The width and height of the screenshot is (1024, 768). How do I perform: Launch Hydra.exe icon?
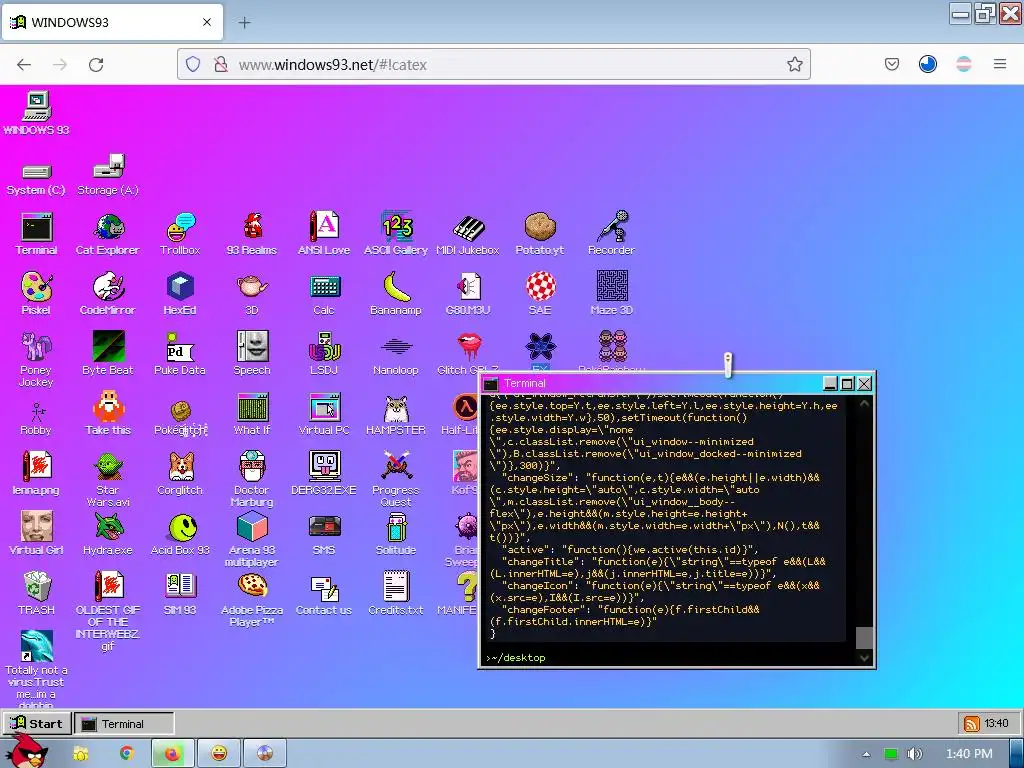pos(108,534)
